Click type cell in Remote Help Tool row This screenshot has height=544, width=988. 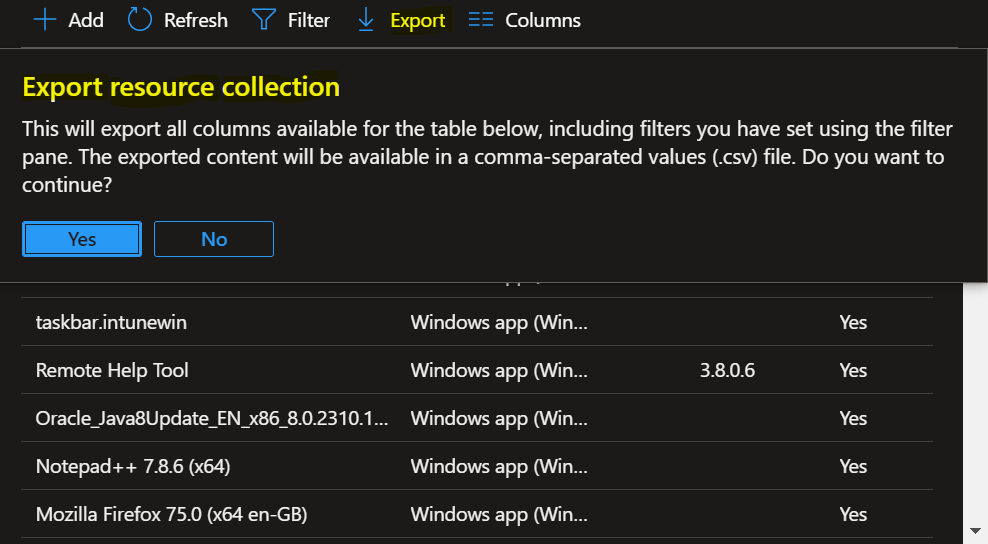pyautogui.click(x=499, y=370)
